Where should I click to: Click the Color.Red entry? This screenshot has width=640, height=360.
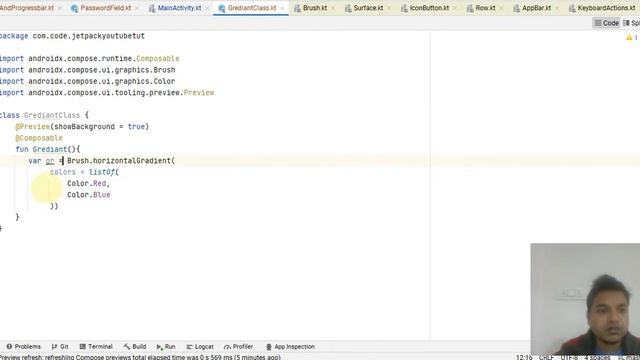click(87, 184)
